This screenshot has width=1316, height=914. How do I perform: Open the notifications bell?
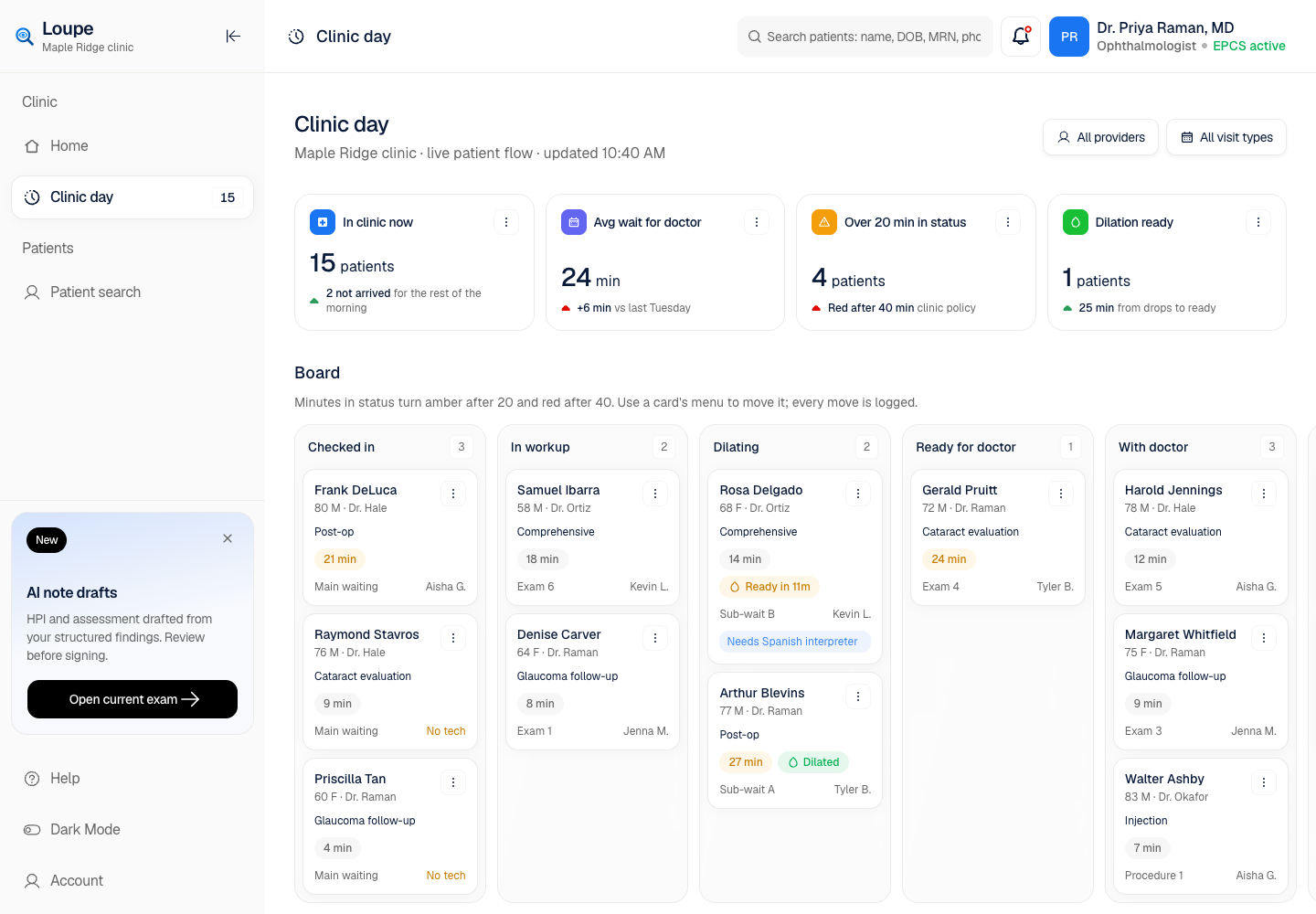point(1021,37)
